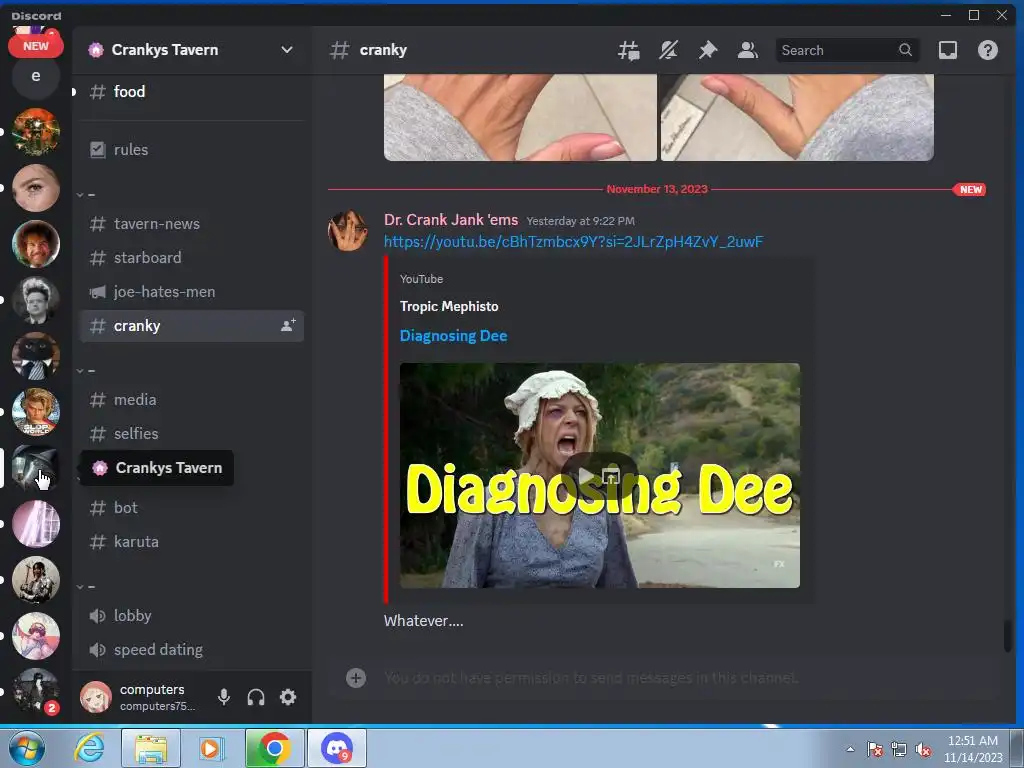Open the rules channel
The image size is (1024, 768).
pos(191,150)
